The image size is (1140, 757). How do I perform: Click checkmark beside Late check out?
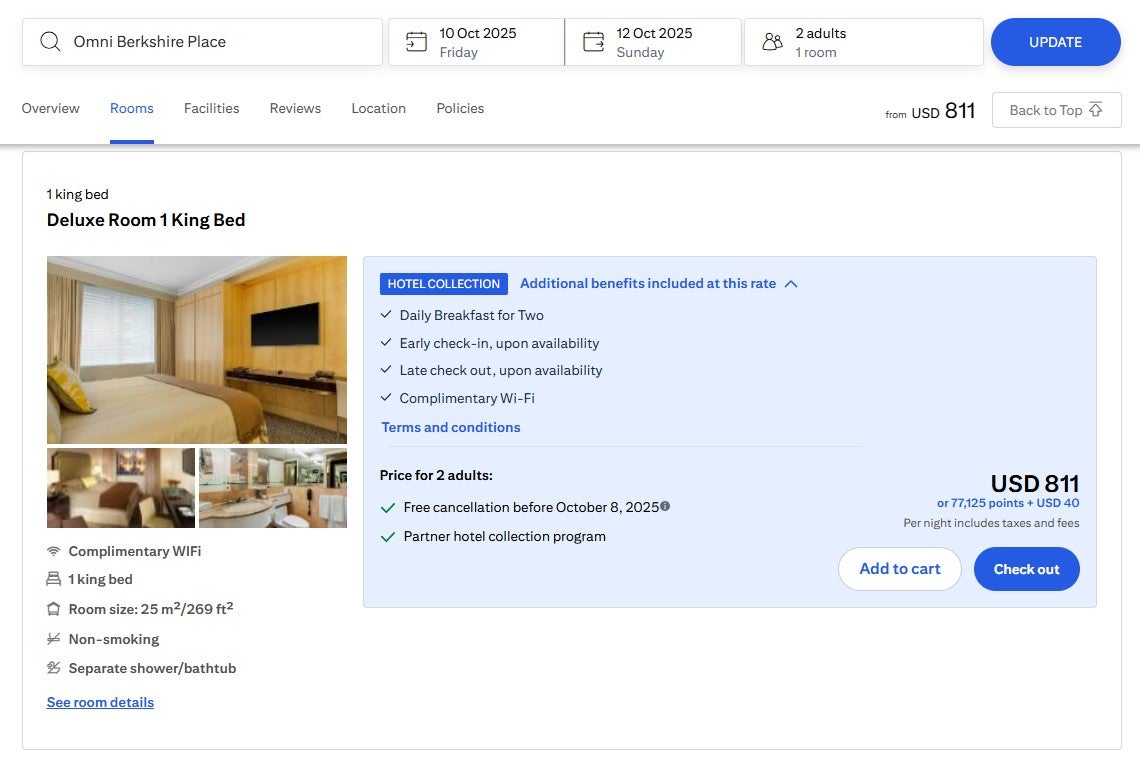coord(386,369)
